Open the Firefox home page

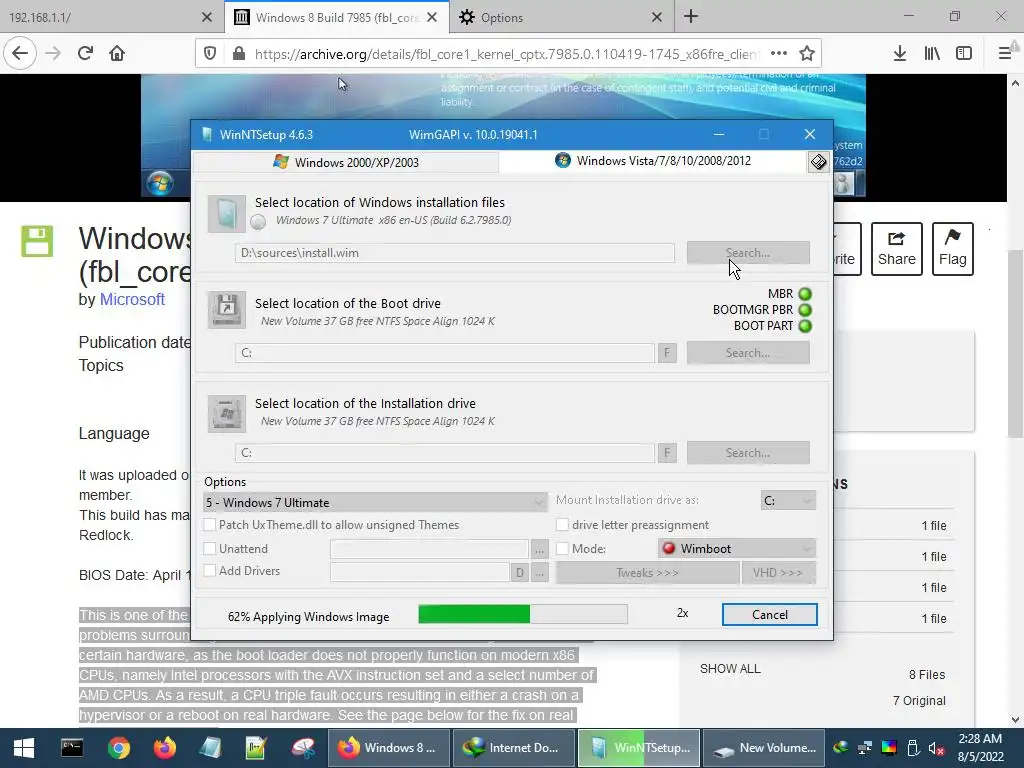click(117, 54)
